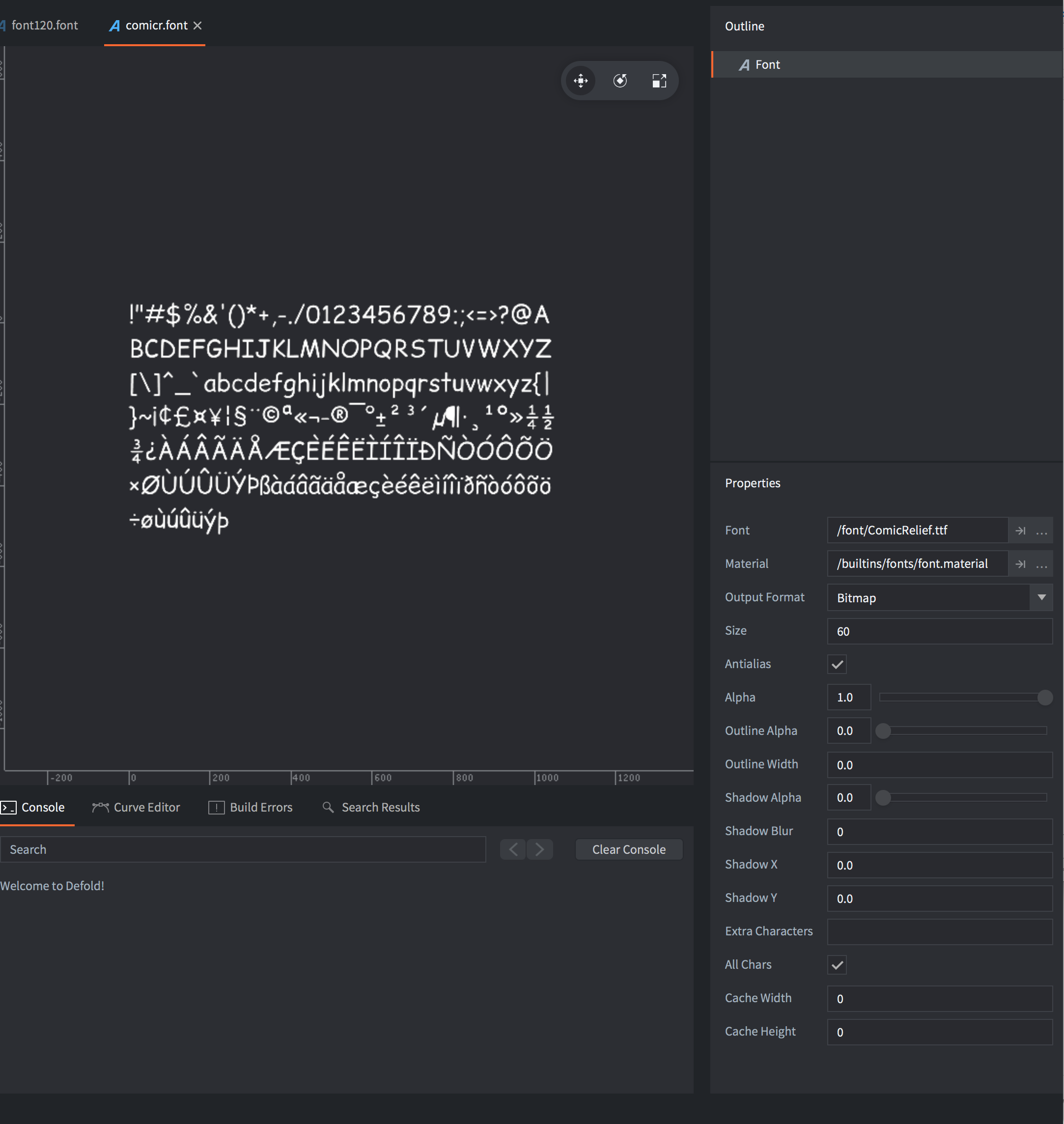
Task: Open the Output Format dropdown
Action: click(x=1042, y=597)
